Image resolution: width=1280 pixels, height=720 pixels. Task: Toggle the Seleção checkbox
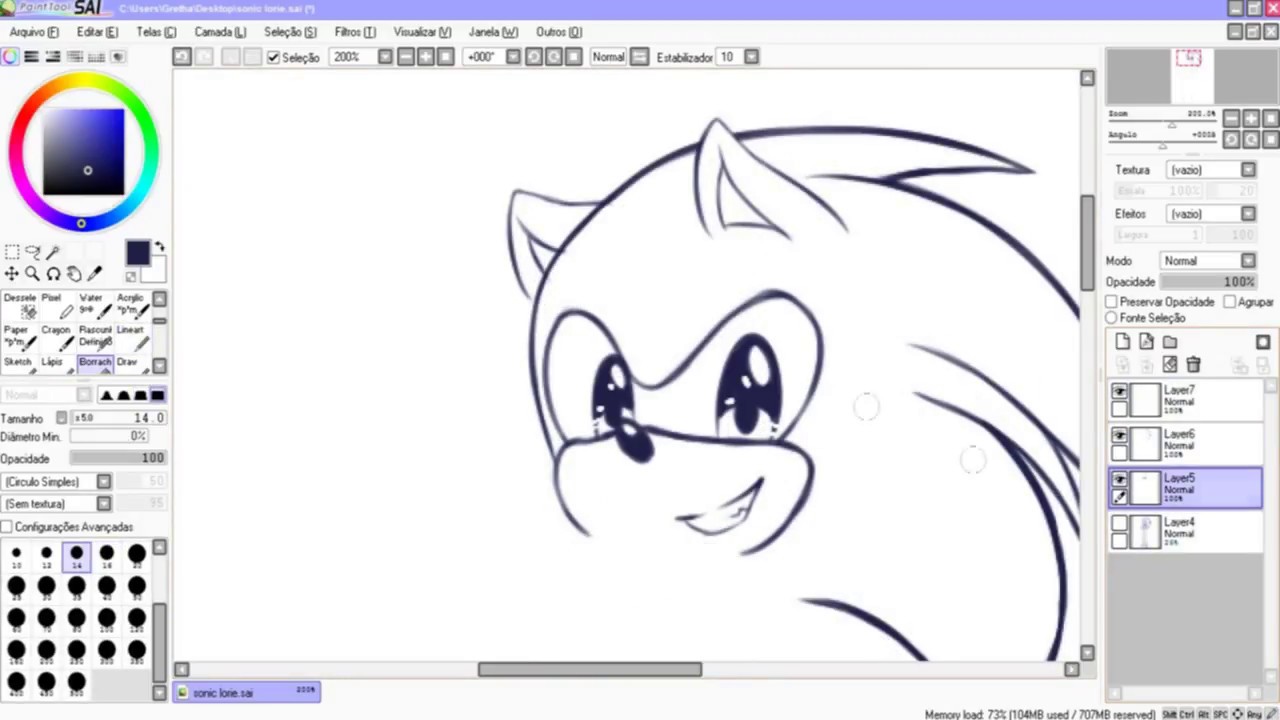(273, 58)
